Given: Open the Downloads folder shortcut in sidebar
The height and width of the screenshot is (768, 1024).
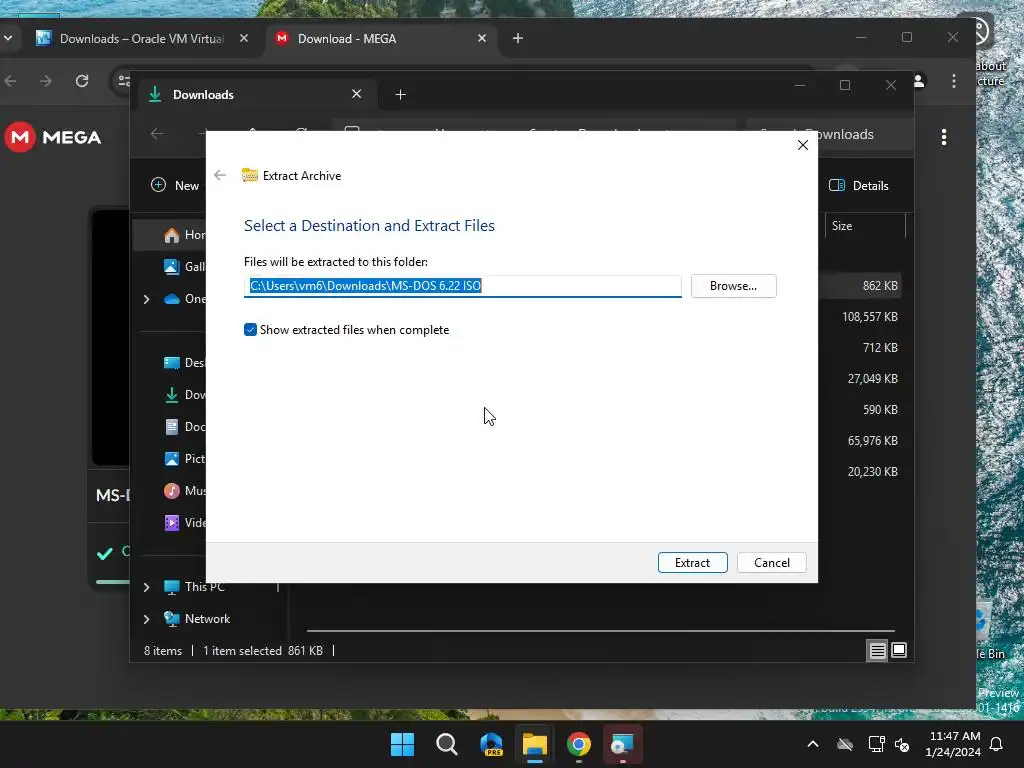Looking at the screenshot, I should pos(185,394).
